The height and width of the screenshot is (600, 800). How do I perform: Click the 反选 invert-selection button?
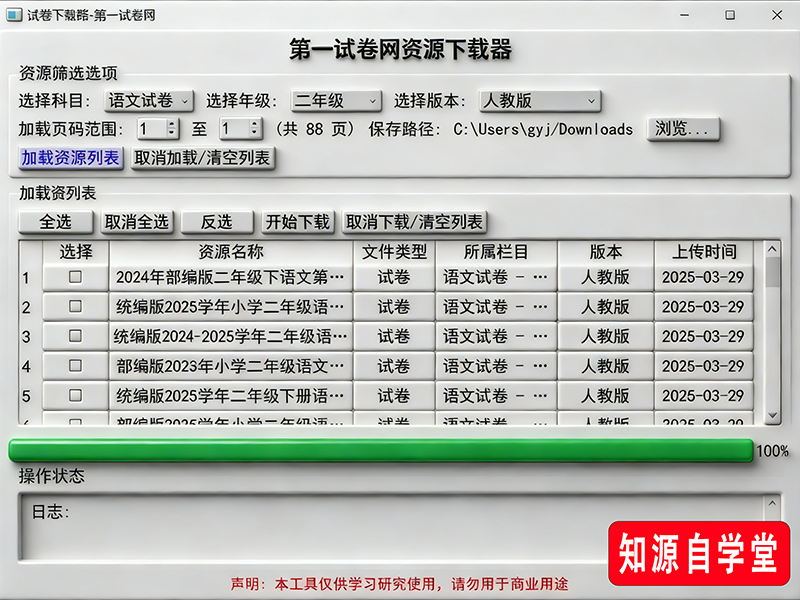point(217,221)
